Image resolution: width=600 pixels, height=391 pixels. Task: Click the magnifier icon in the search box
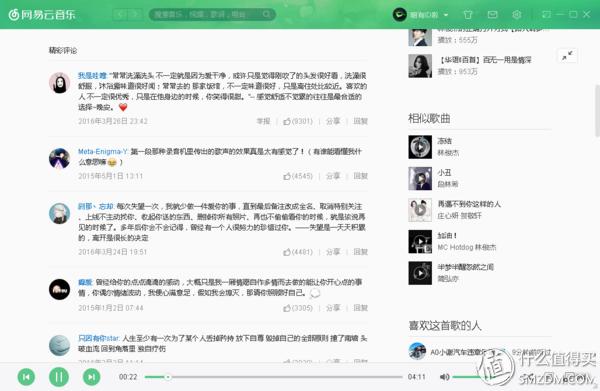(267, 15)
